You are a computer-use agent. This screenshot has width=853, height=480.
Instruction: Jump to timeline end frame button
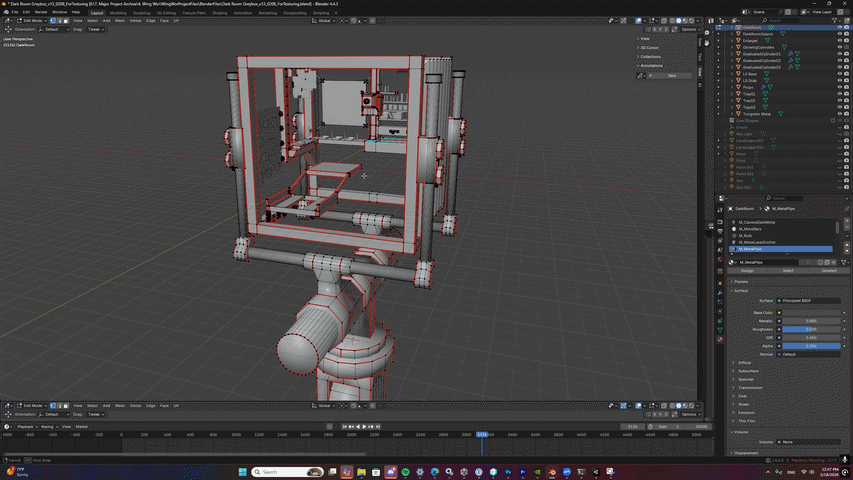(x=378, y=427)
